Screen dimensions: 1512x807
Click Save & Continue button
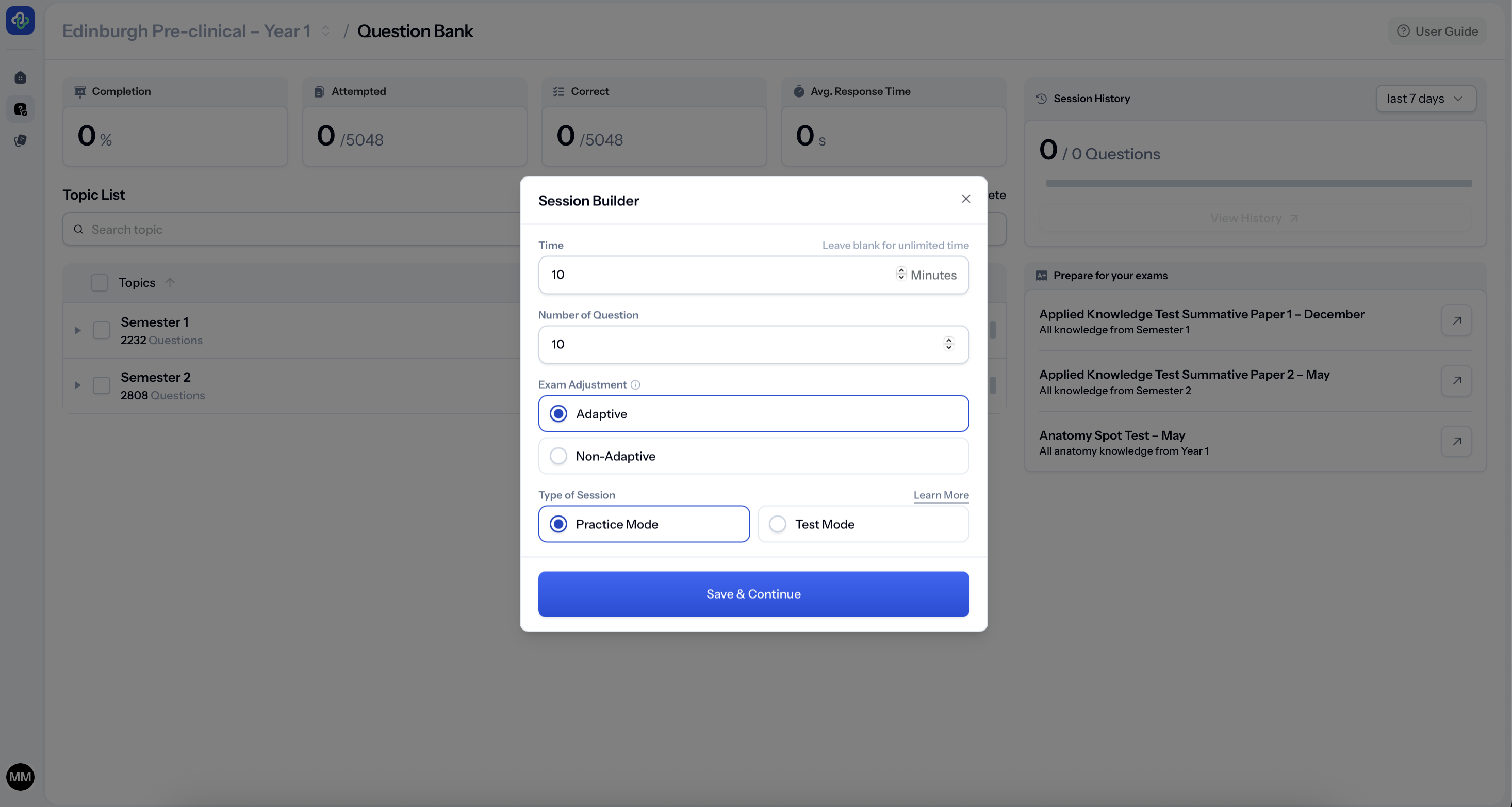753,594
